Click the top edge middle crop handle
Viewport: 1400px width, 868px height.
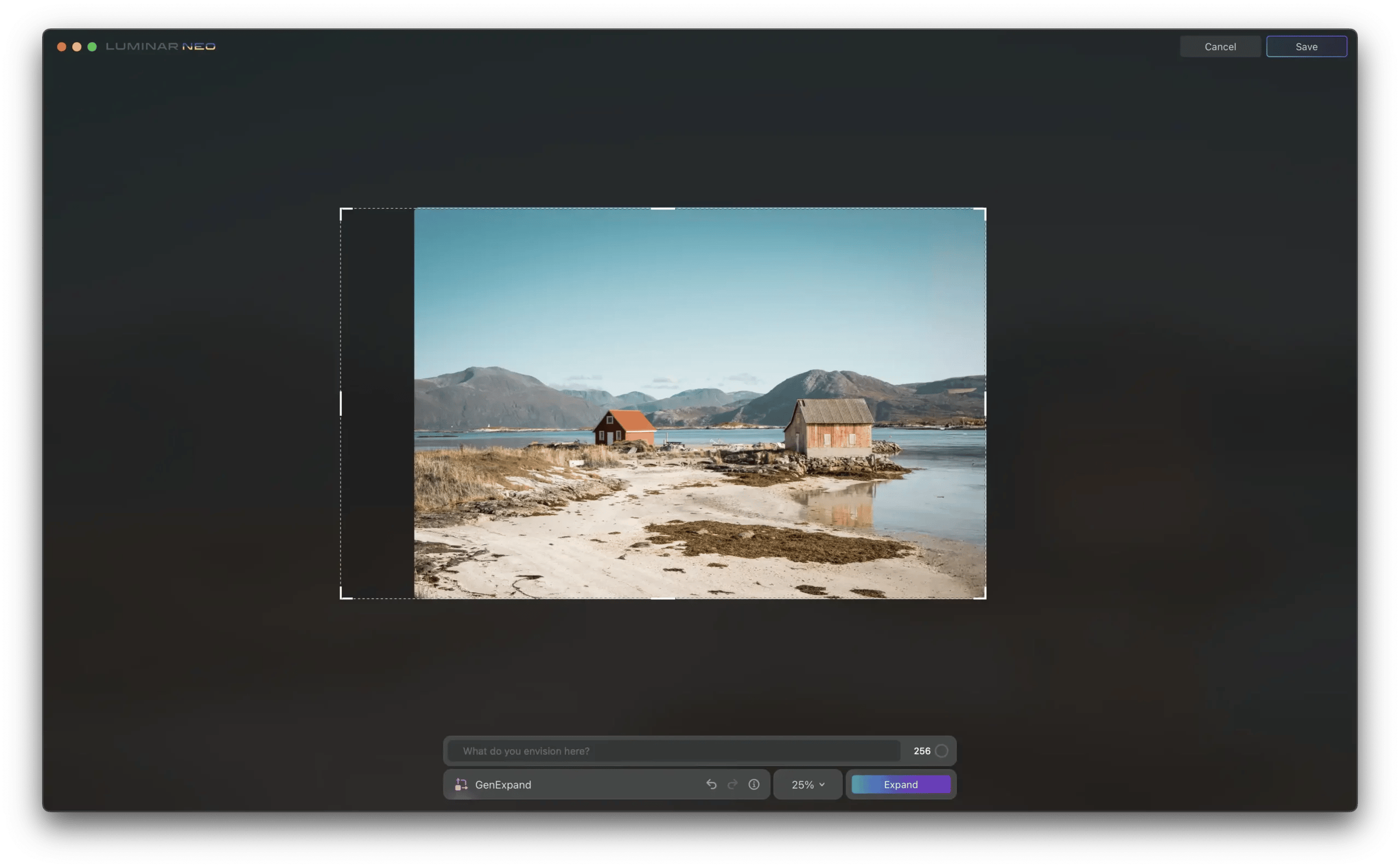click(663, 208)
